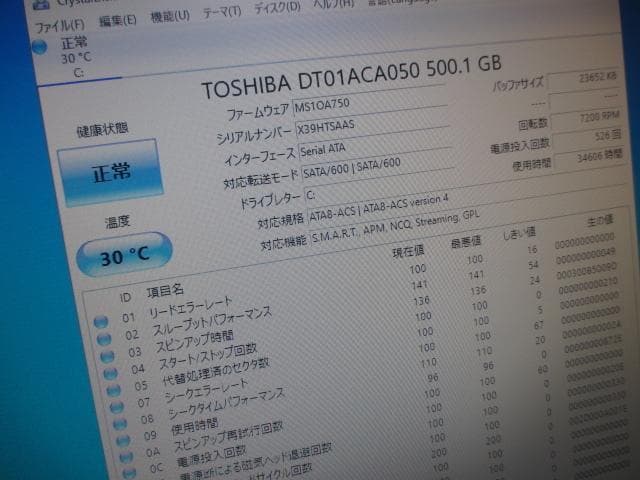Click status orb for ID 02 スループットパフォーマンス
This screenshot has width=640, height=480.
pyautogui.click(x=104, y=341)
